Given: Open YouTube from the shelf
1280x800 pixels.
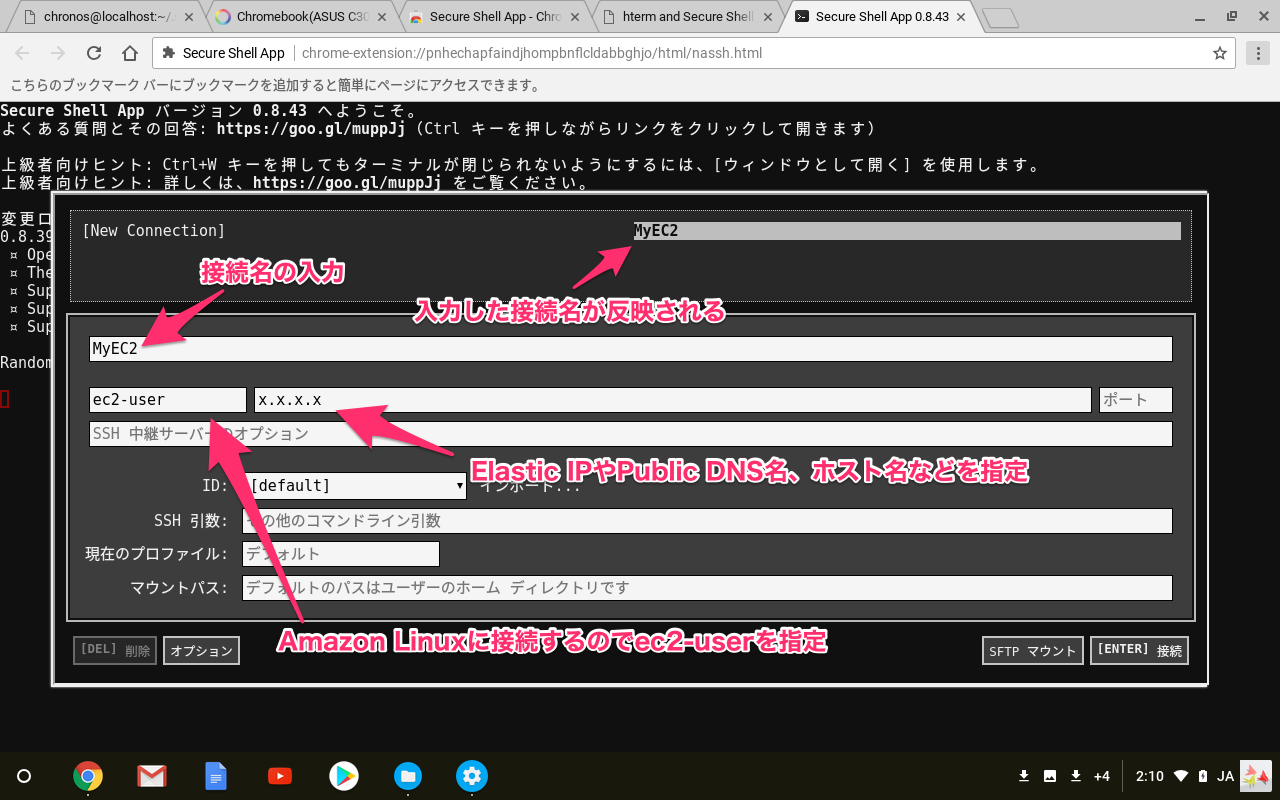Looking at the screenshot, I should click(x=280, y=775).
